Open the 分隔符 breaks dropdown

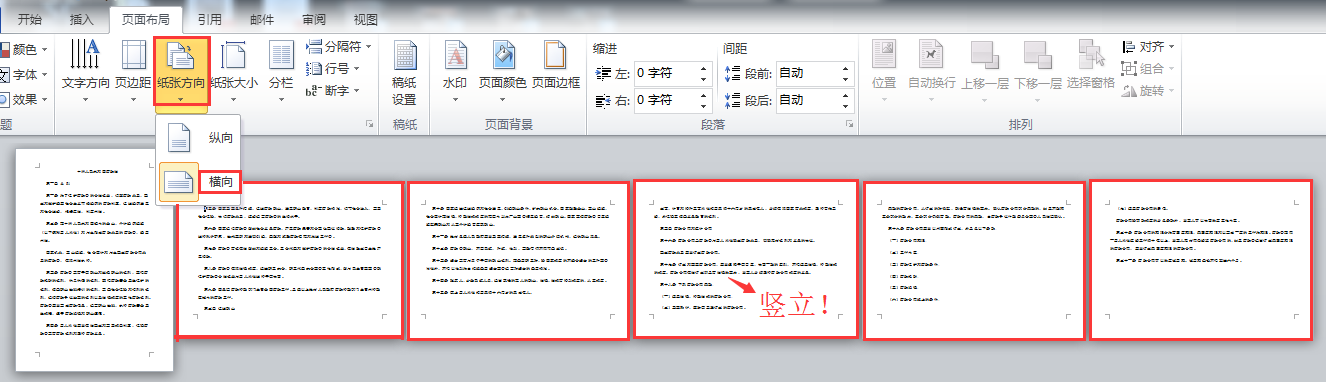(x=338, y=47)
